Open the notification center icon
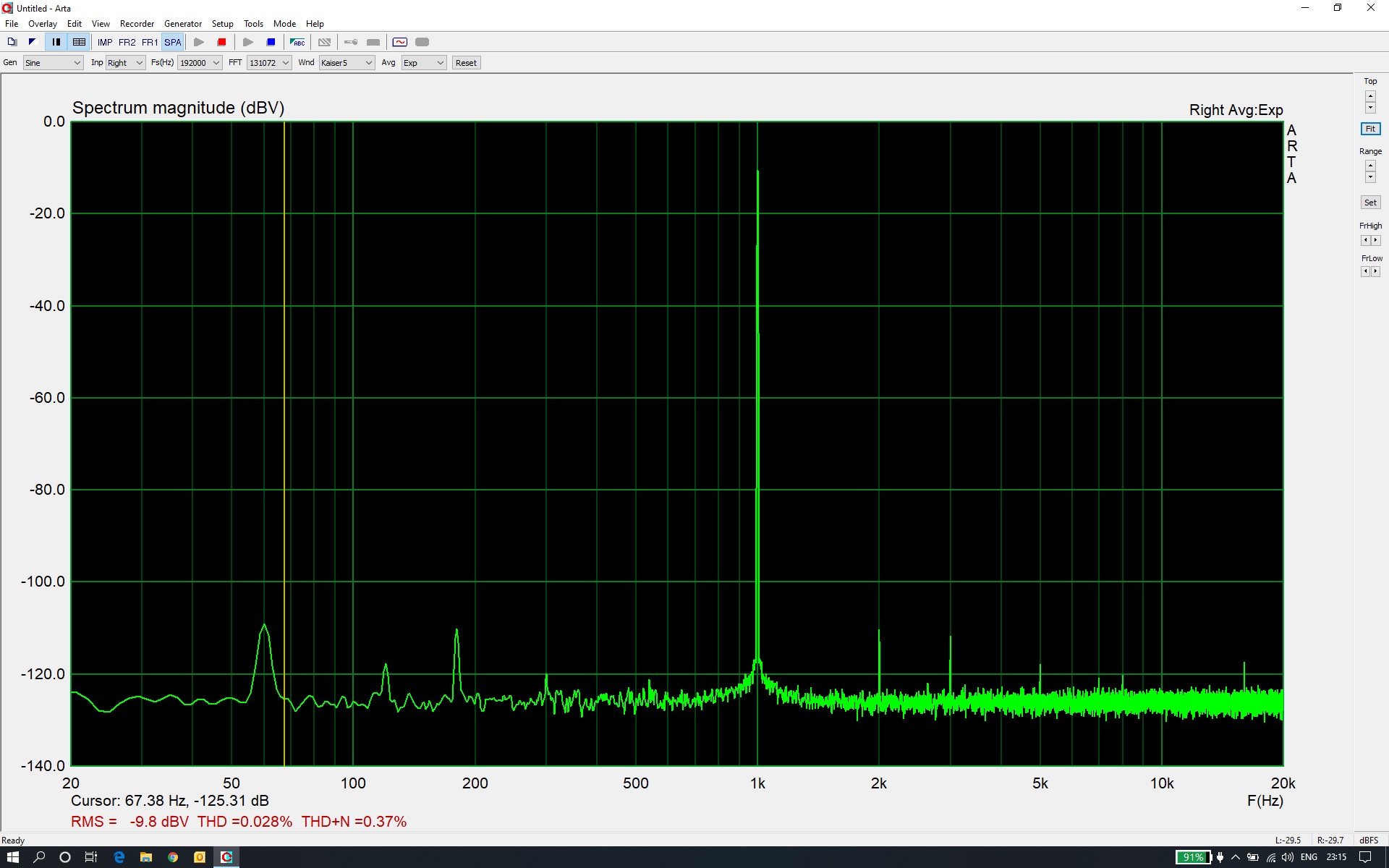1389x868 pixels. 1365,857
